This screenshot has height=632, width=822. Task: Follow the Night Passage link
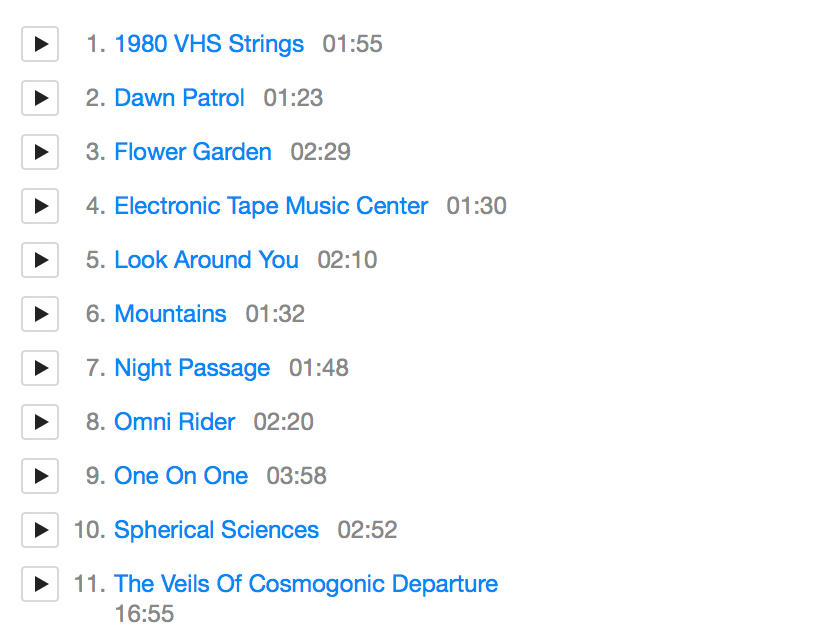tap(192, 368)
